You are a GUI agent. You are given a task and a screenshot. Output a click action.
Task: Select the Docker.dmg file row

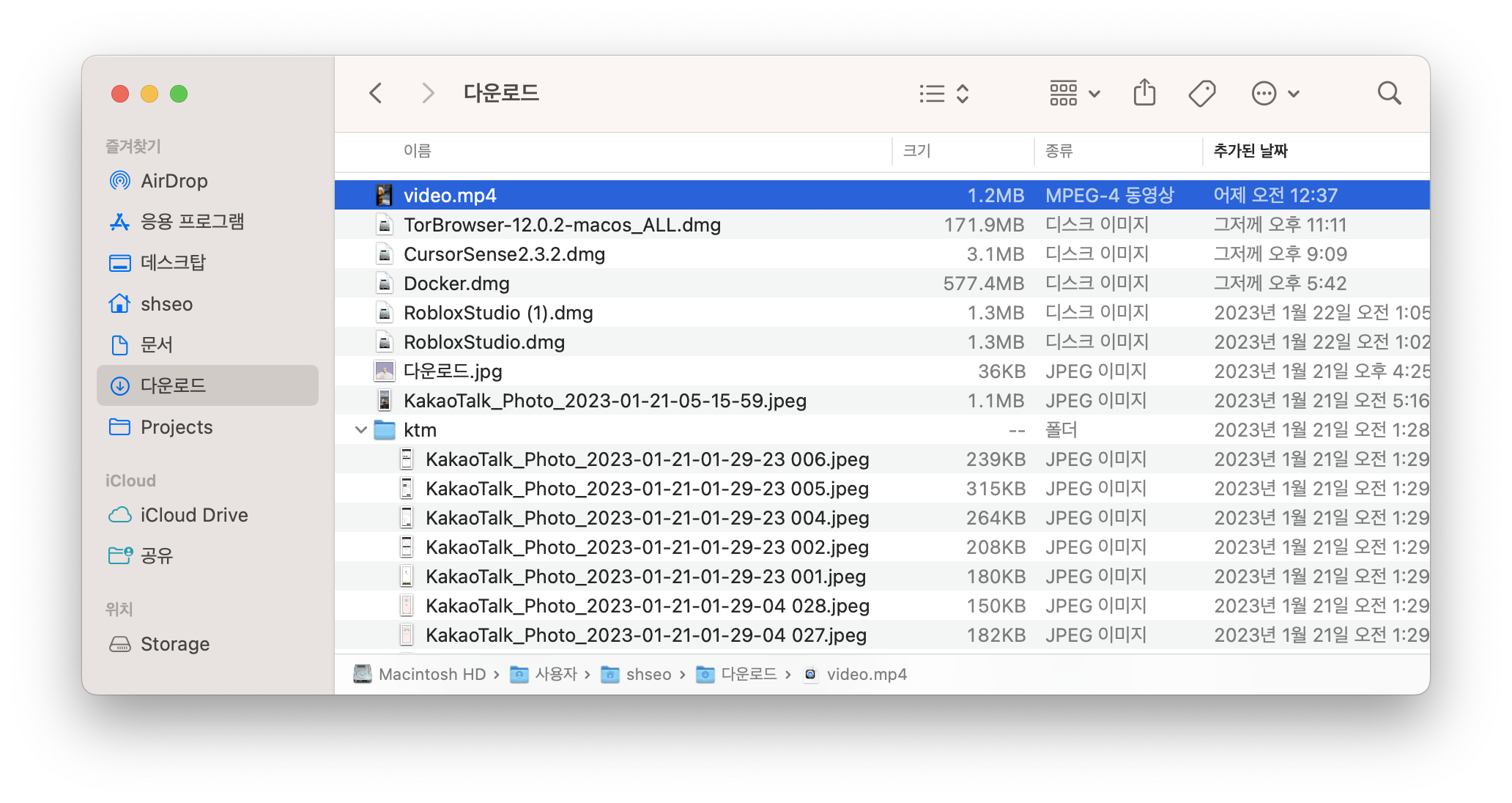pyautogui.click(x=456, y=284)
